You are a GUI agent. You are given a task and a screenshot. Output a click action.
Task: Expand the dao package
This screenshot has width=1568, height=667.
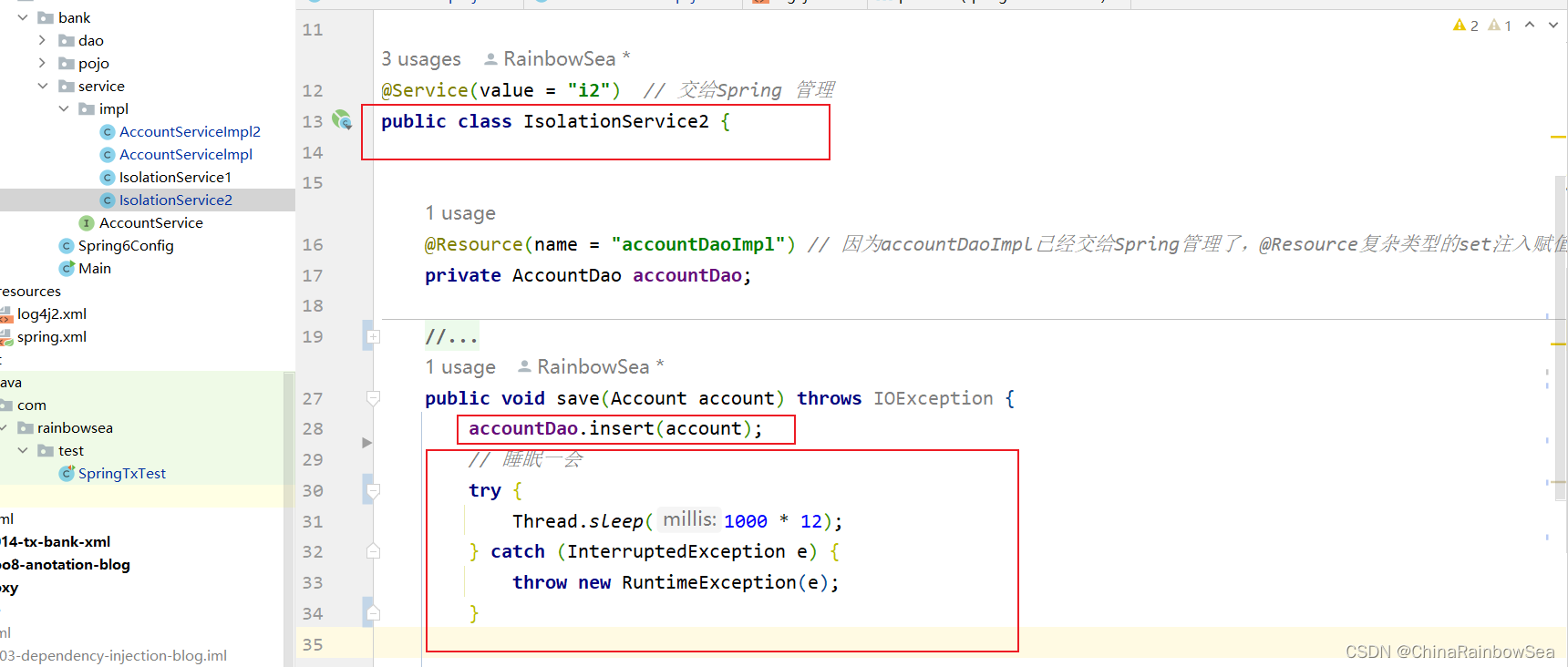tap(43, 40)
